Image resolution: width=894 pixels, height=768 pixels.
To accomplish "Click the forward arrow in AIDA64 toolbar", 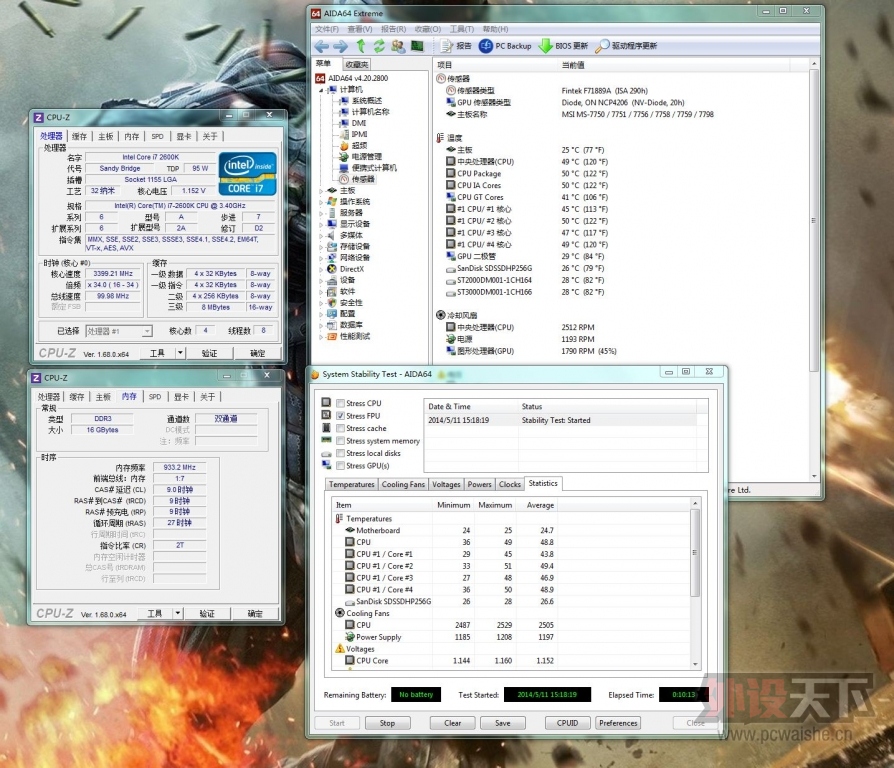I will [340, 46].
